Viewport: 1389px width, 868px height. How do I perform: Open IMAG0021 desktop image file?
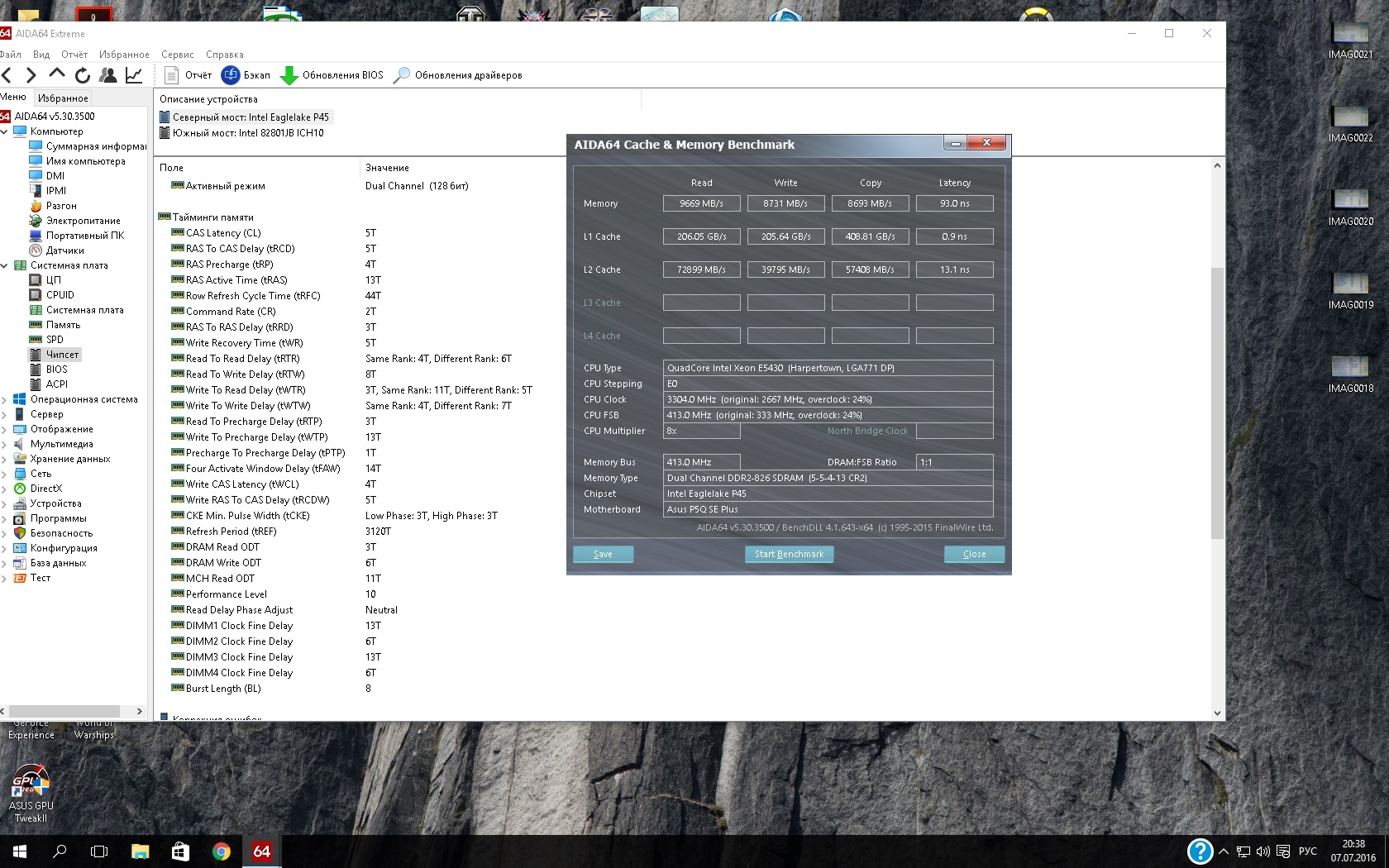(1350, 40)
